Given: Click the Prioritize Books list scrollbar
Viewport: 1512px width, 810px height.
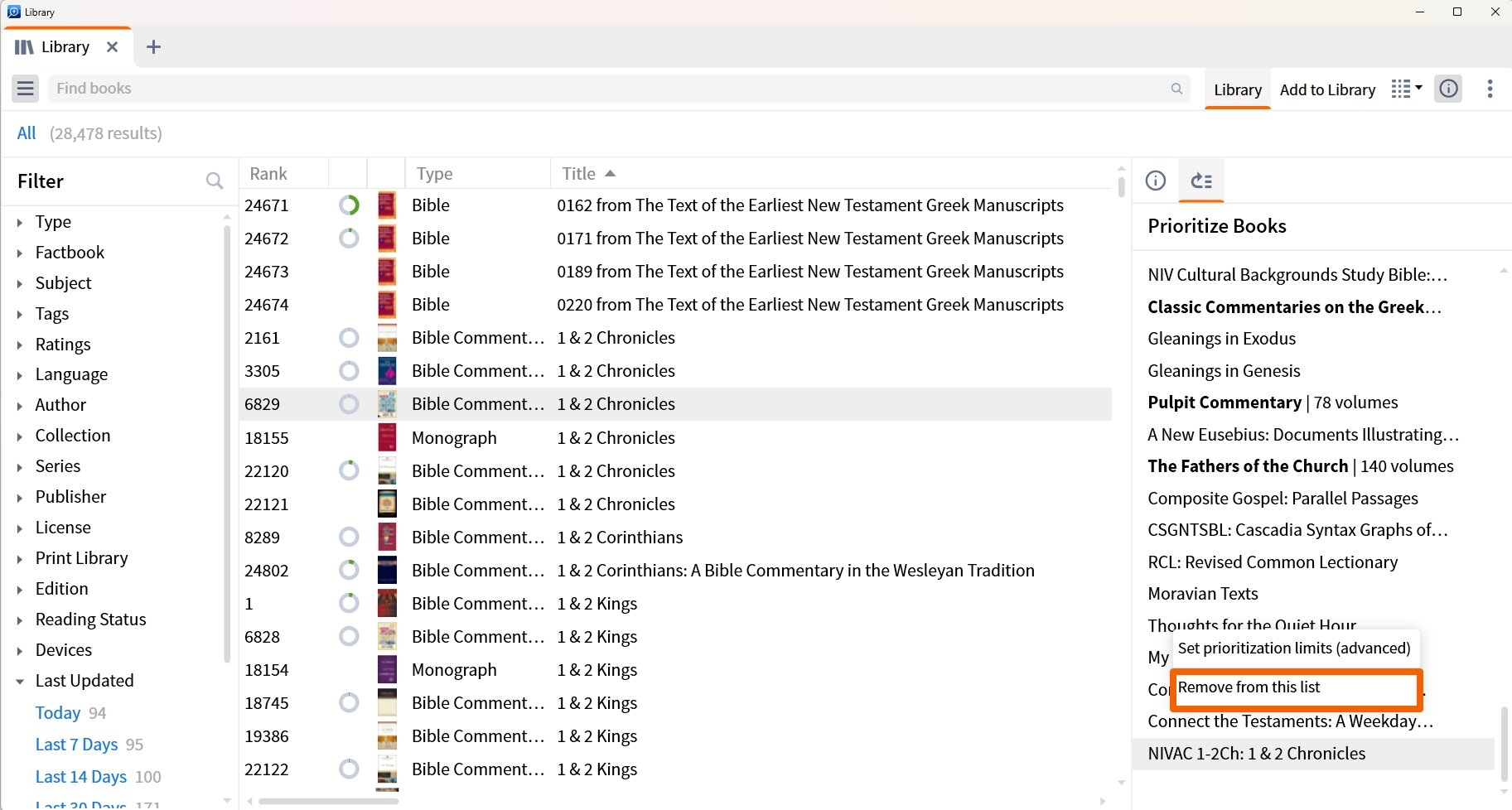Looking at the screenshot, I should (1504, 743).
